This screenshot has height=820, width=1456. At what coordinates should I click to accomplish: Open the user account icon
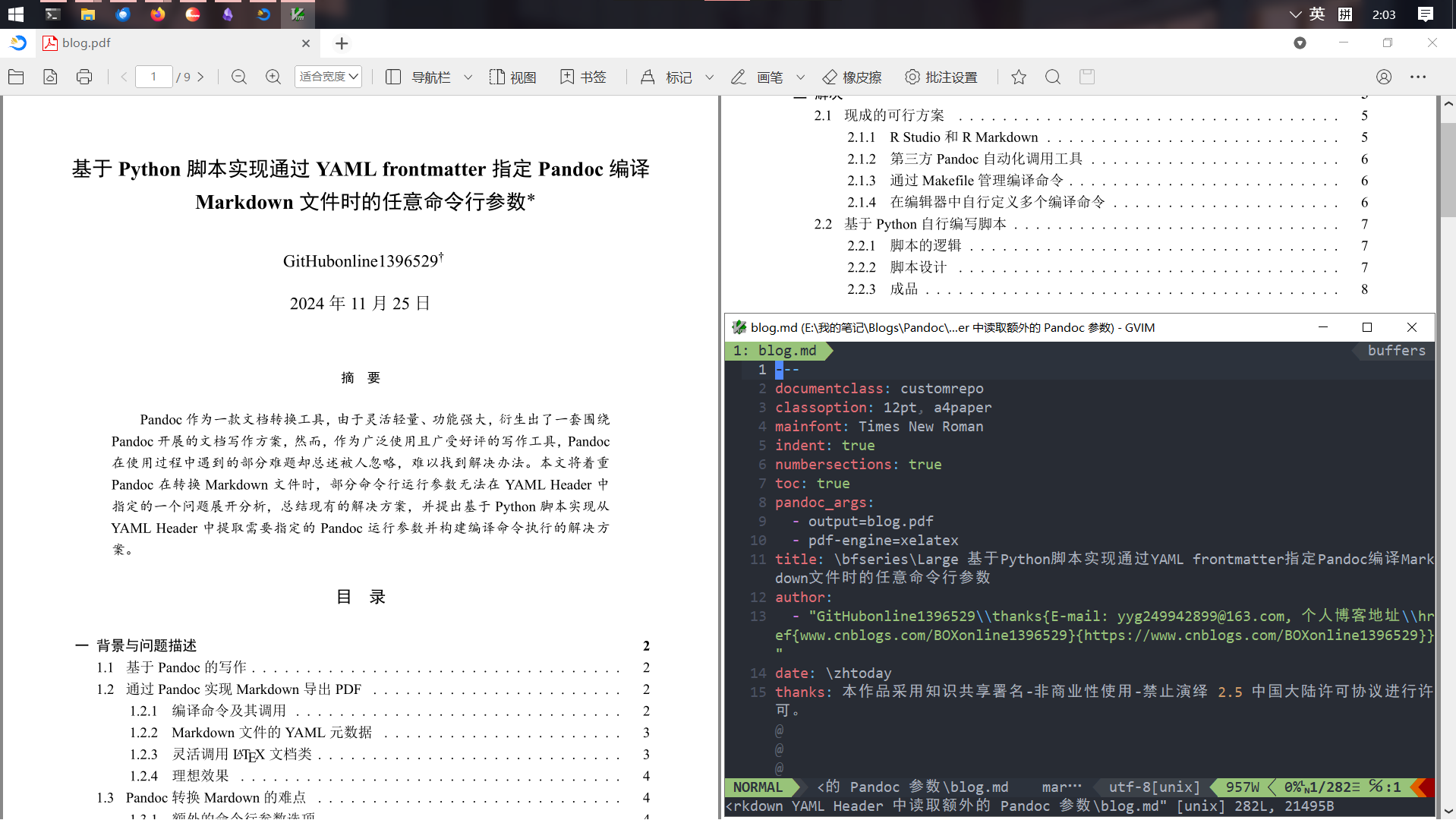coord(1384,77)
